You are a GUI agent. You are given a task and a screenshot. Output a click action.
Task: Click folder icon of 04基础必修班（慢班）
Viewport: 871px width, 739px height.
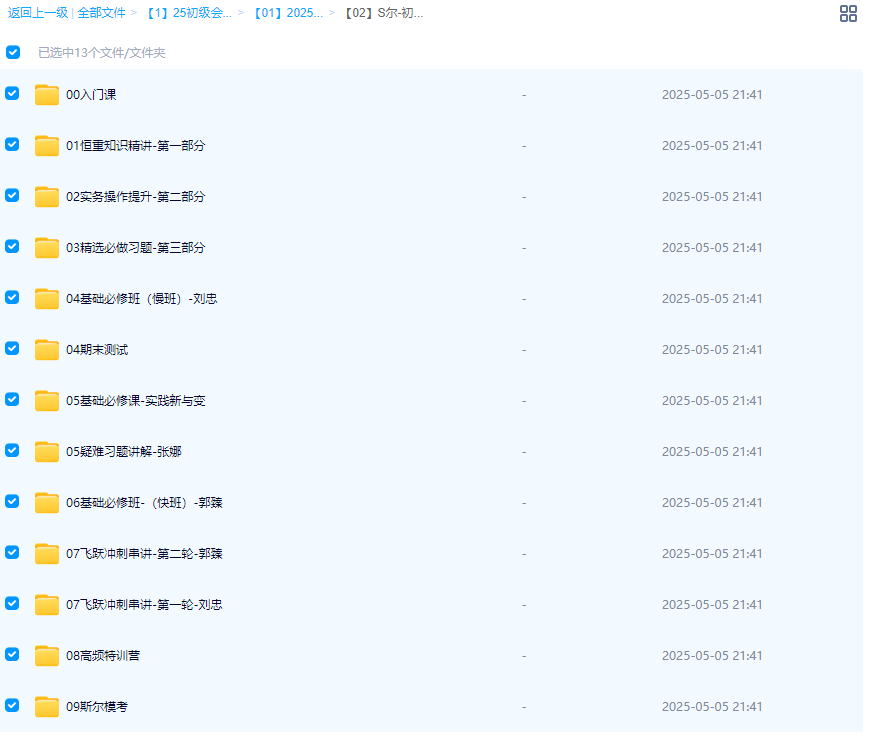tap(47, 300)
